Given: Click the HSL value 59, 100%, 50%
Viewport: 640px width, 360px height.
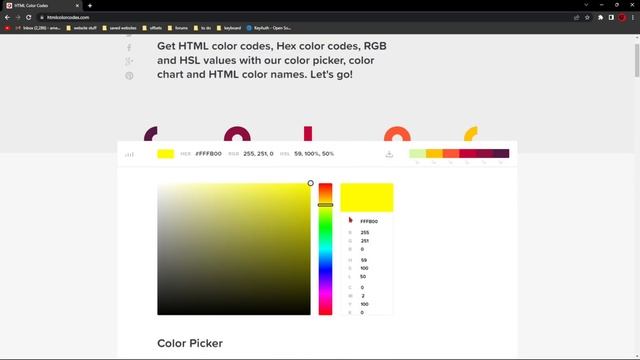Looking at the screenshot, I should 314,154.
